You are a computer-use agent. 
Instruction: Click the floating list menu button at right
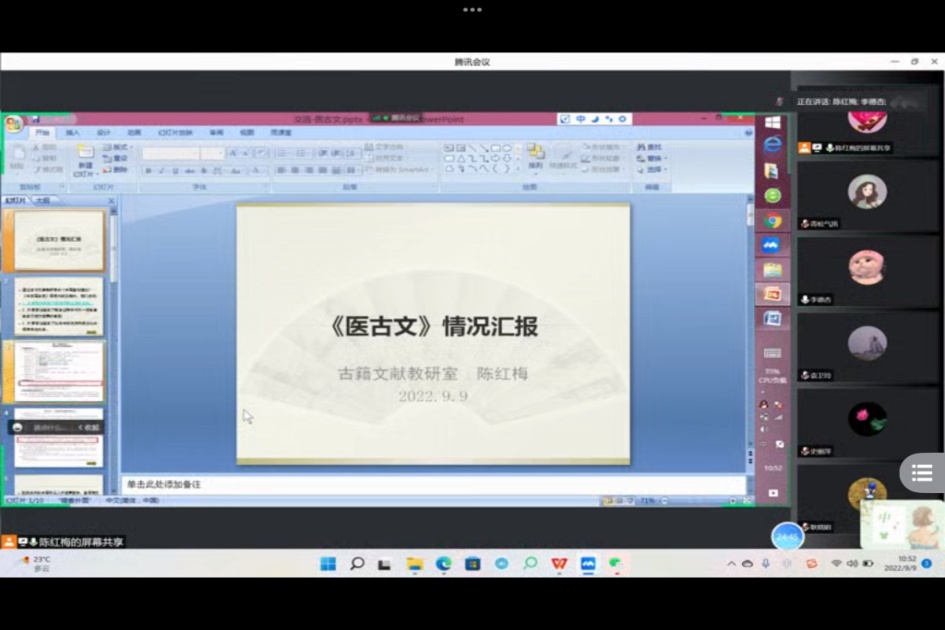pyautogui.click(x=922, y=473)
